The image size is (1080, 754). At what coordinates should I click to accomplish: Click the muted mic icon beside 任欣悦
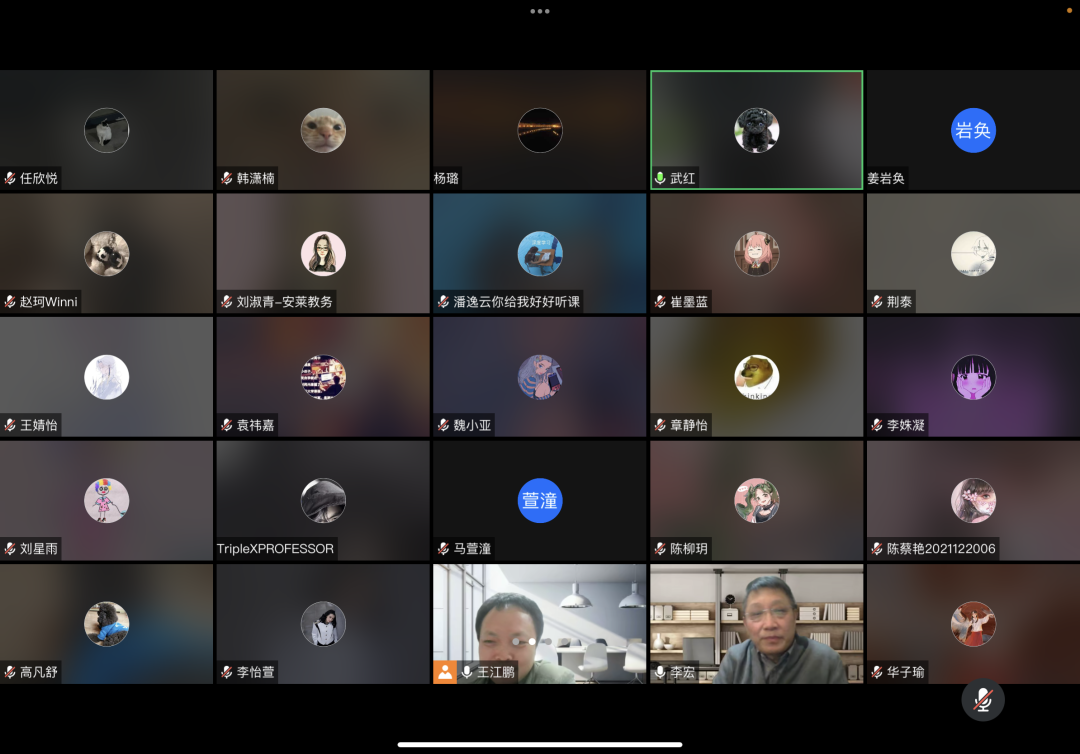[10, 178]
